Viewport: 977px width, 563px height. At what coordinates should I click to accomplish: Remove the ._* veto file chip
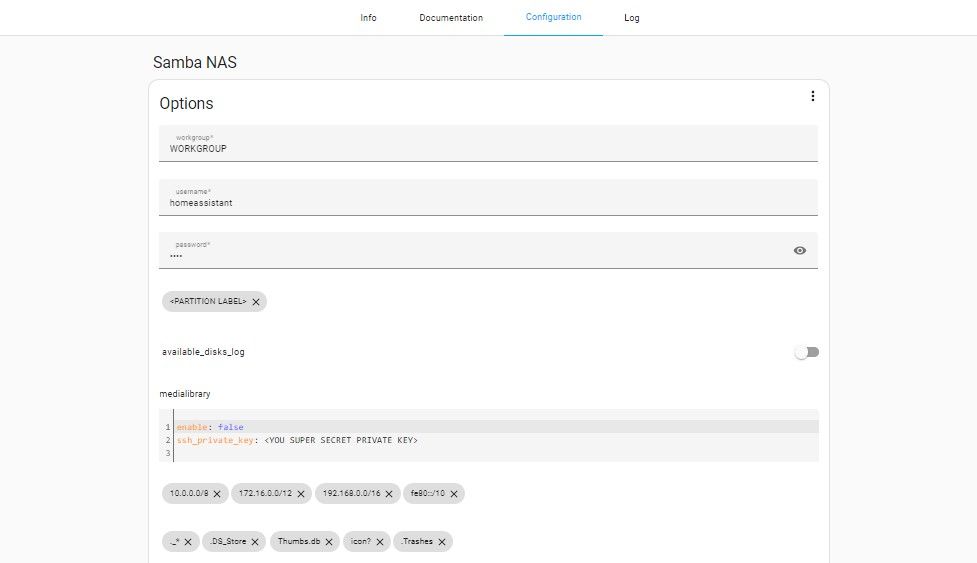[x=188, y=542]
